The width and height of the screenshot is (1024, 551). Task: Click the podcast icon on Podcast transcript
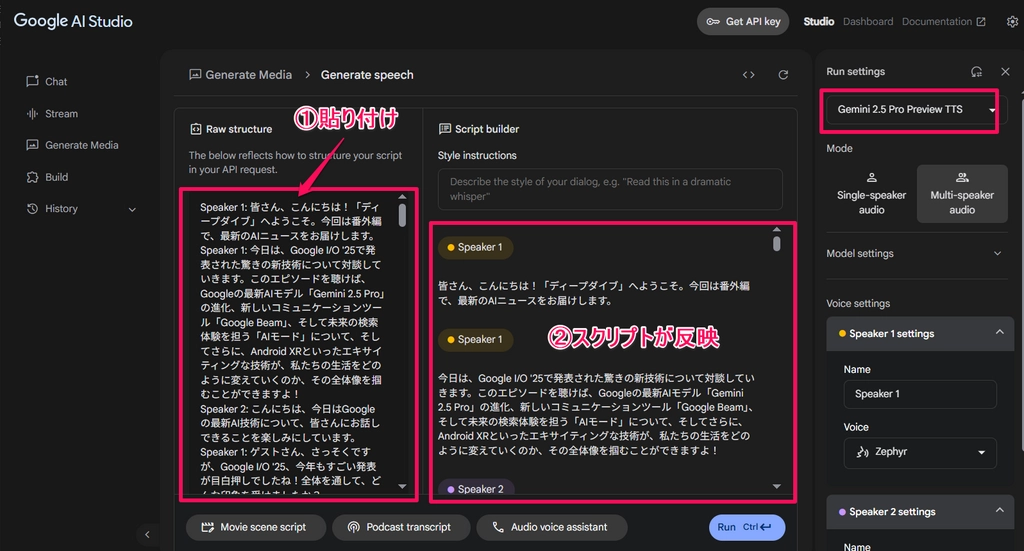pos(353,527)
